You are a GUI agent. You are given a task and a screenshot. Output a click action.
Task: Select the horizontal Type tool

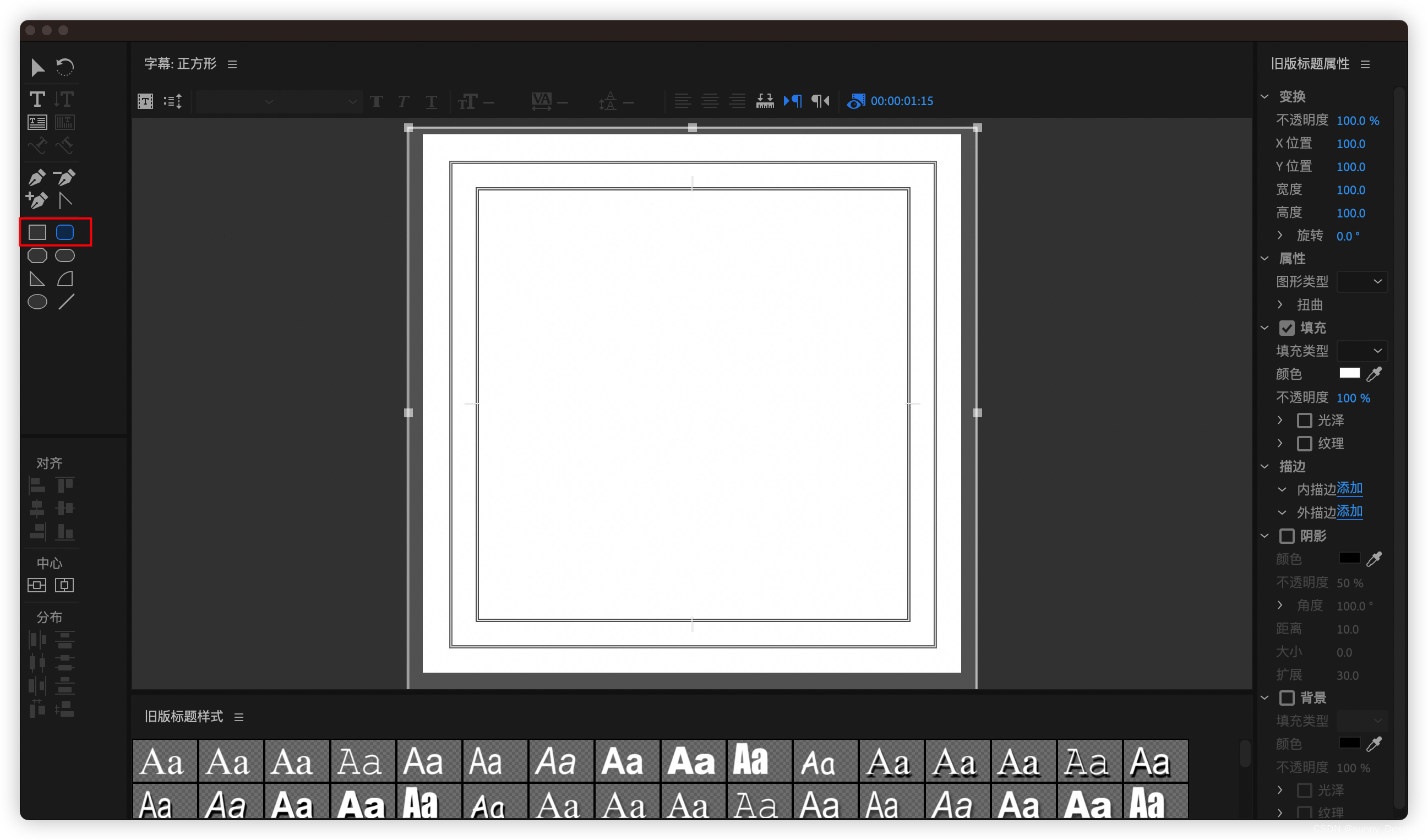(37, 99)
